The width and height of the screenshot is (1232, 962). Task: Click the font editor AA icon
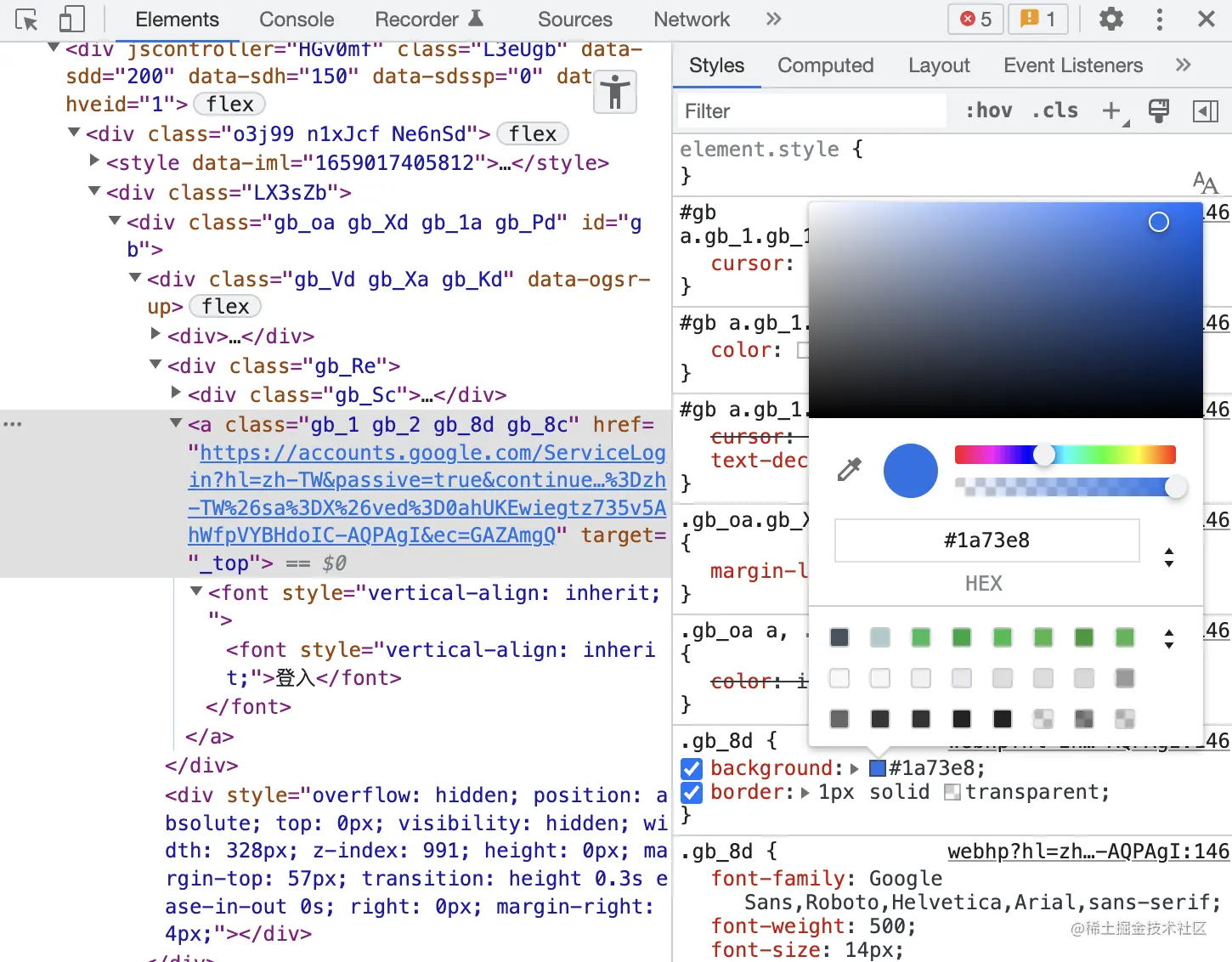[x=1205, y=182]
